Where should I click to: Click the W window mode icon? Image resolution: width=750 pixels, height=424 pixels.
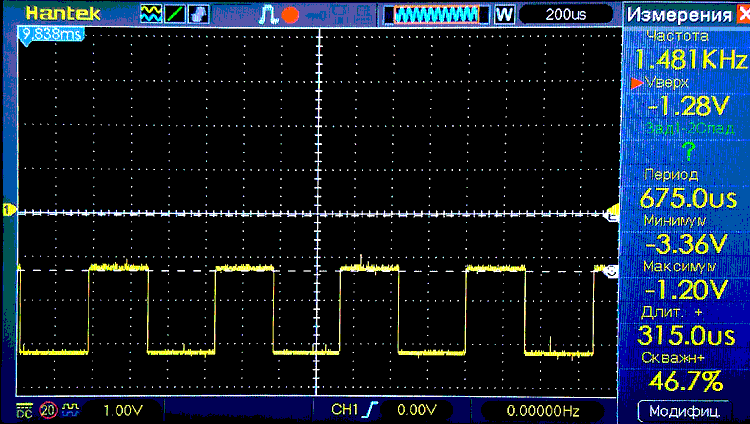[x=504, y=14]
